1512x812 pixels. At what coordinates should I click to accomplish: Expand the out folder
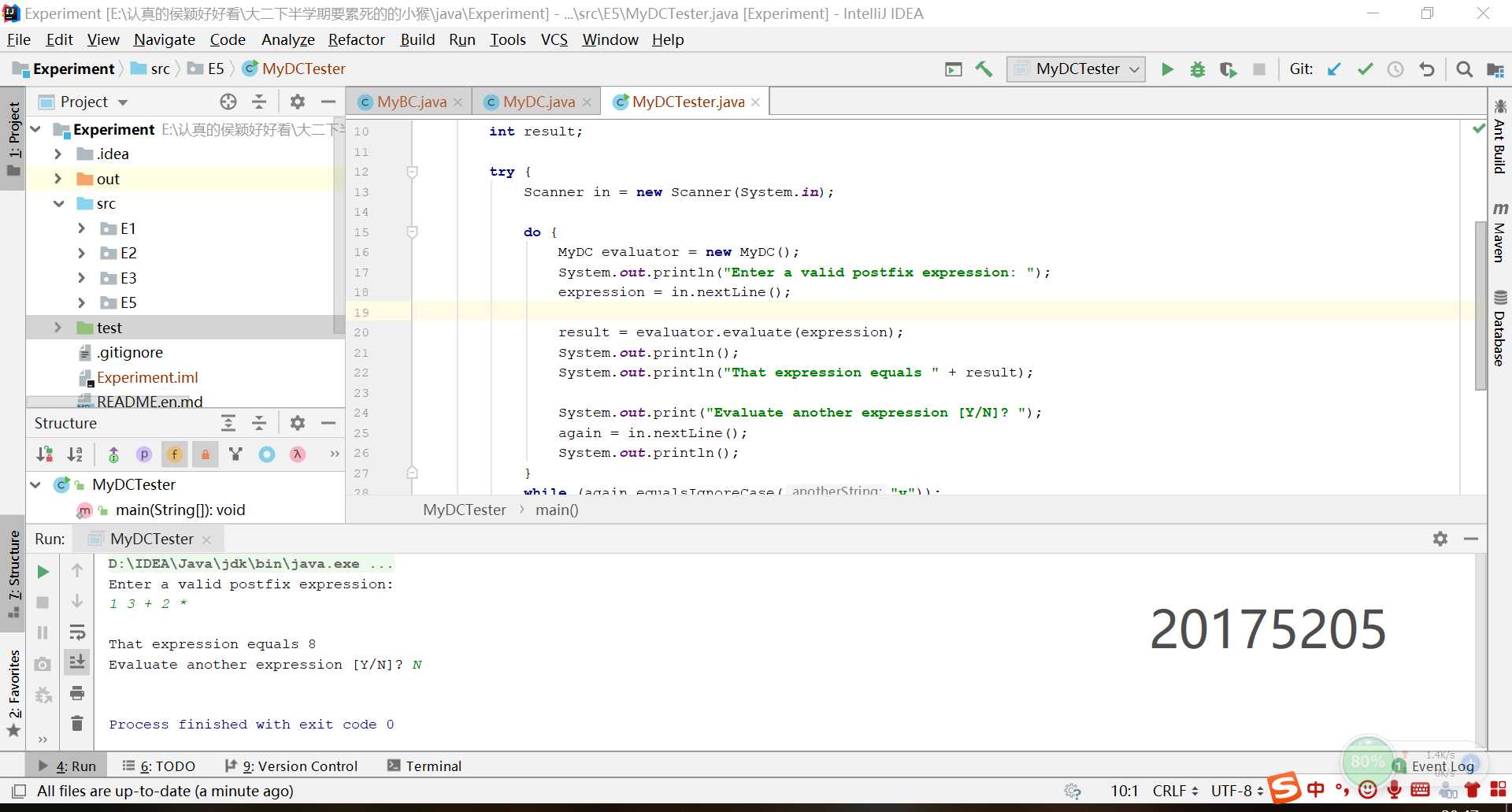pos(57,179)
